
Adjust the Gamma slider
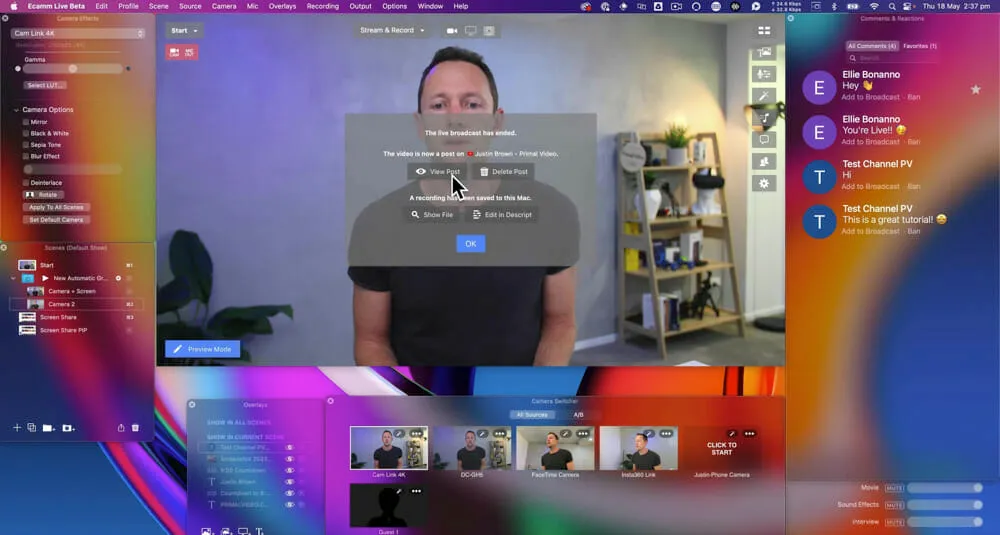click(73, 69)
